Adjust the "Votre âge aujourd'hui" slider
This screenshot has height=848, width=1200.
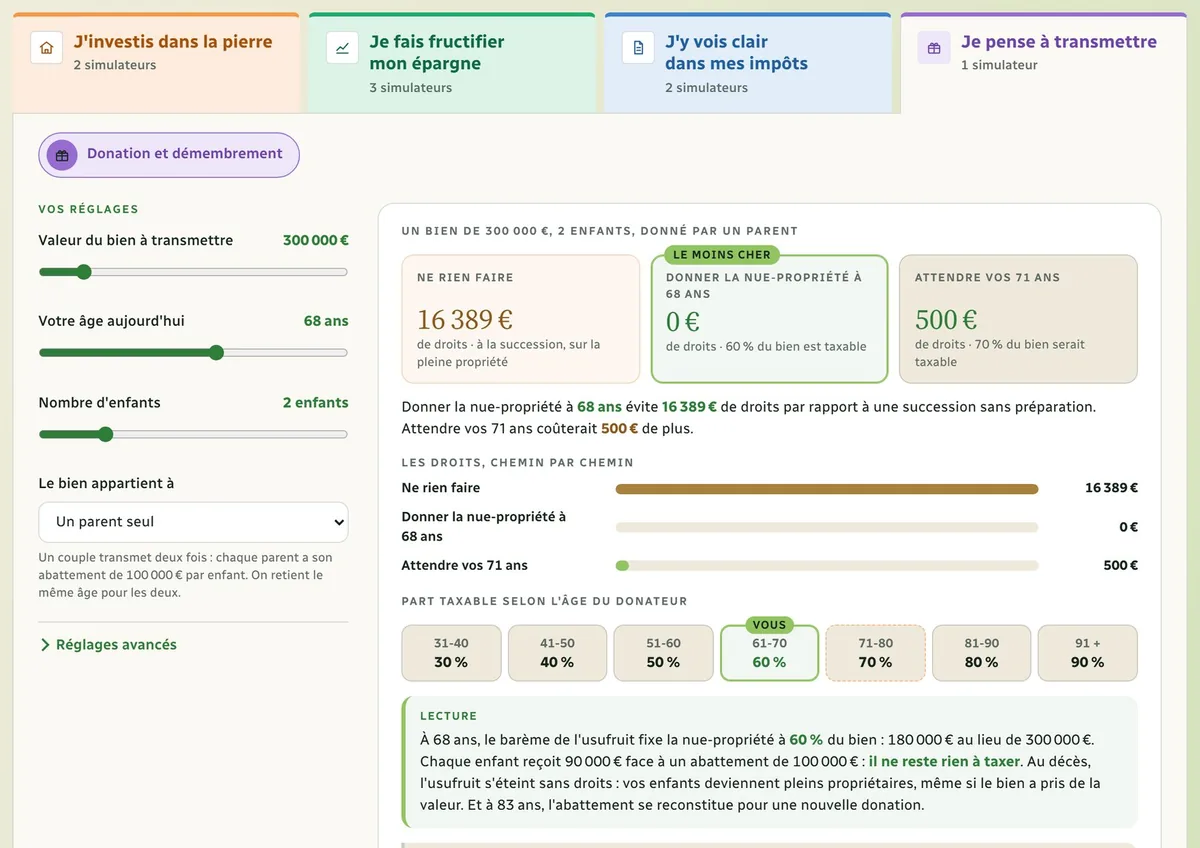point(193,353)
